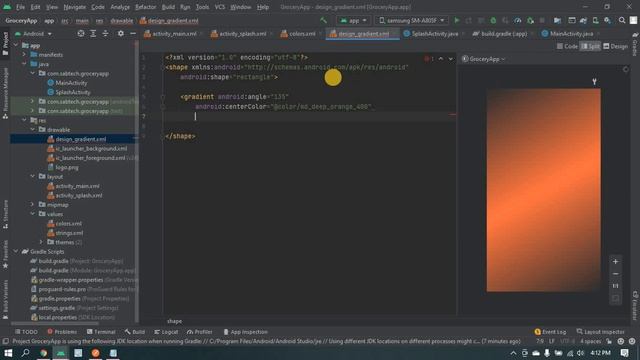The width and height of the screenshot is (640, 360).
Task: Open the GroceryApp theme dropdown in preview
Action: 483,59
